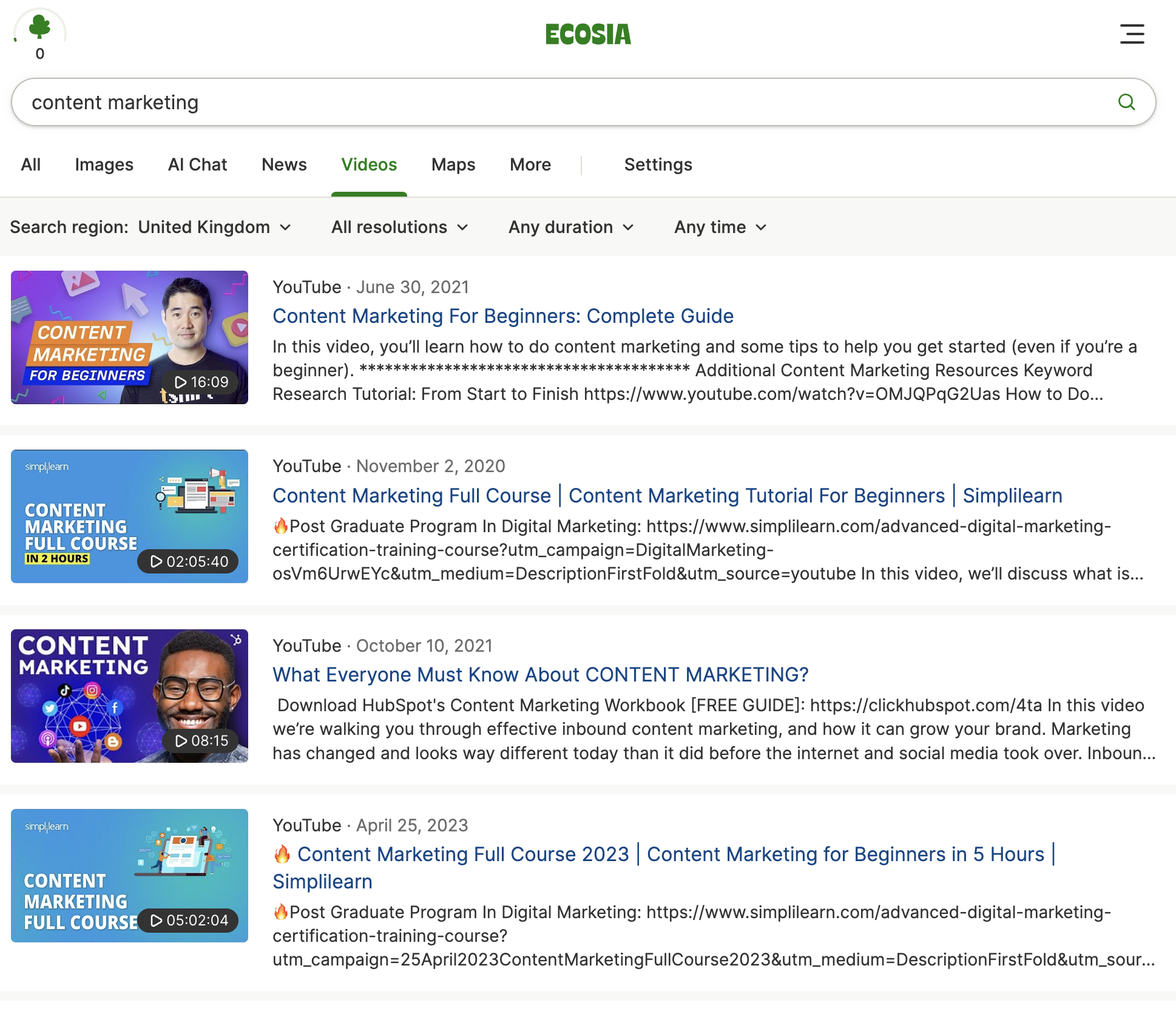Click the Ecosia tree counter icon

click(x=40, y=29)
